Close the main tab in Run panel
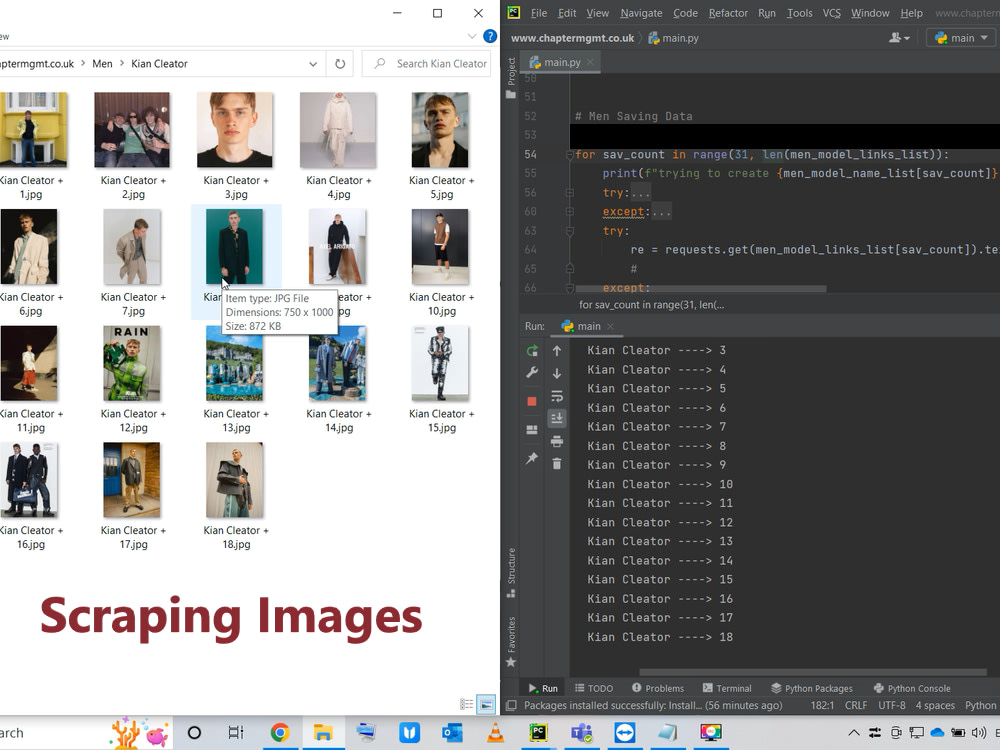 click(610, 327)
